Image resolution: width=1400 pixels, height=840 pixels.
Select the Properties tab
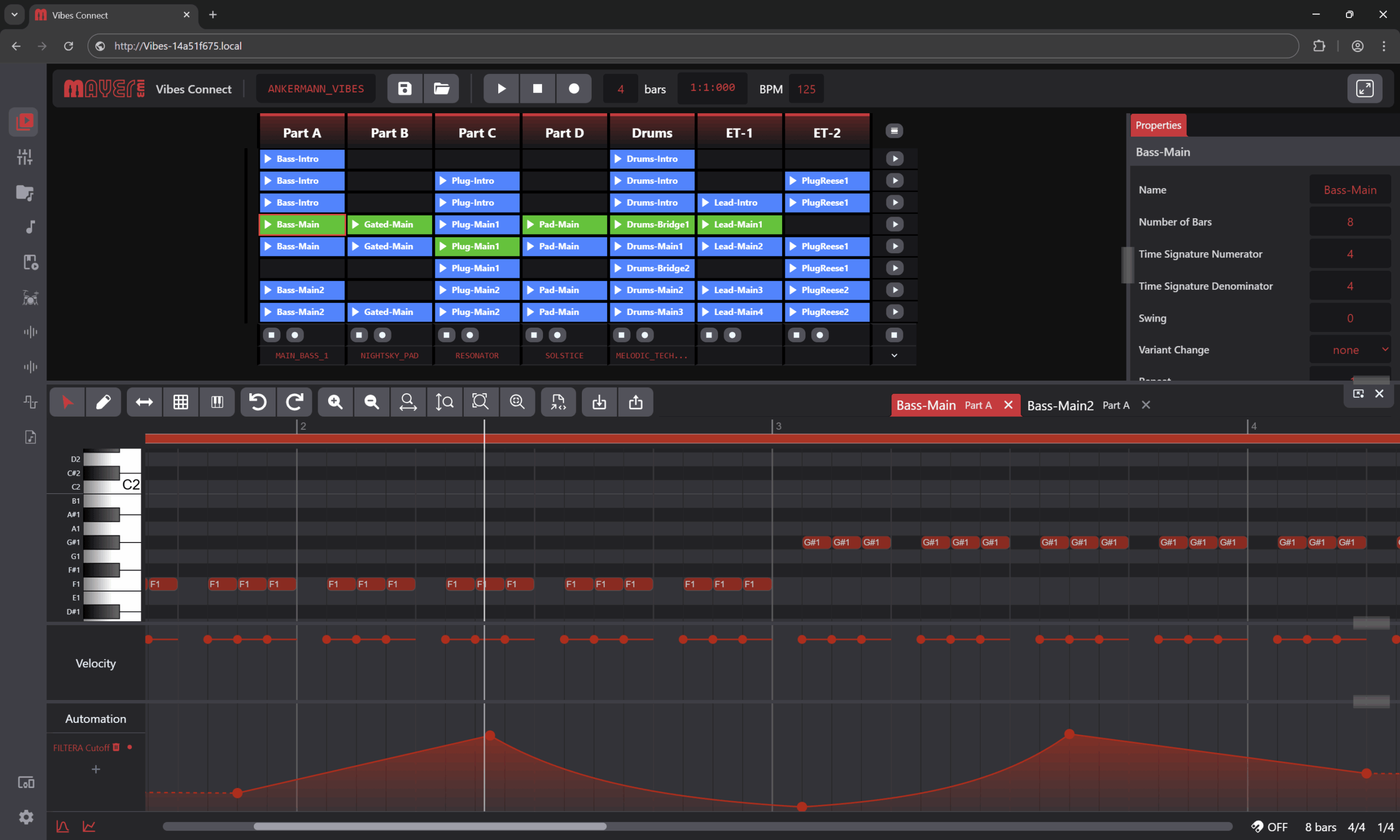coord(1158,125)
